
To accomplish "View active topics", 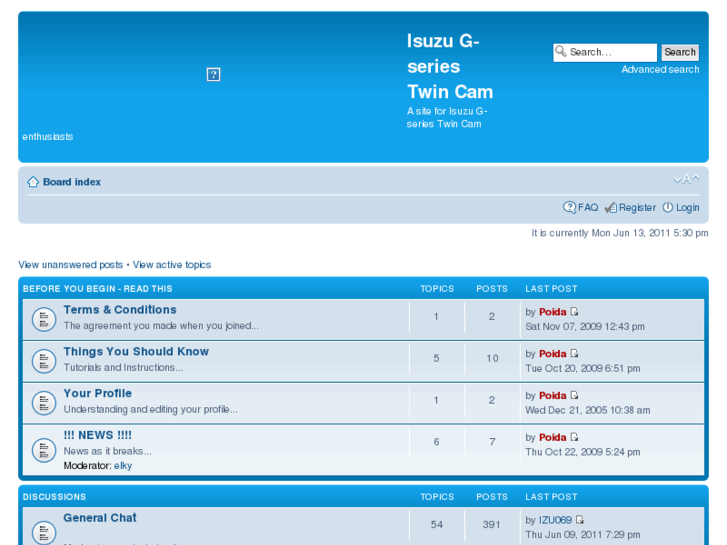I will pos(172,265).
